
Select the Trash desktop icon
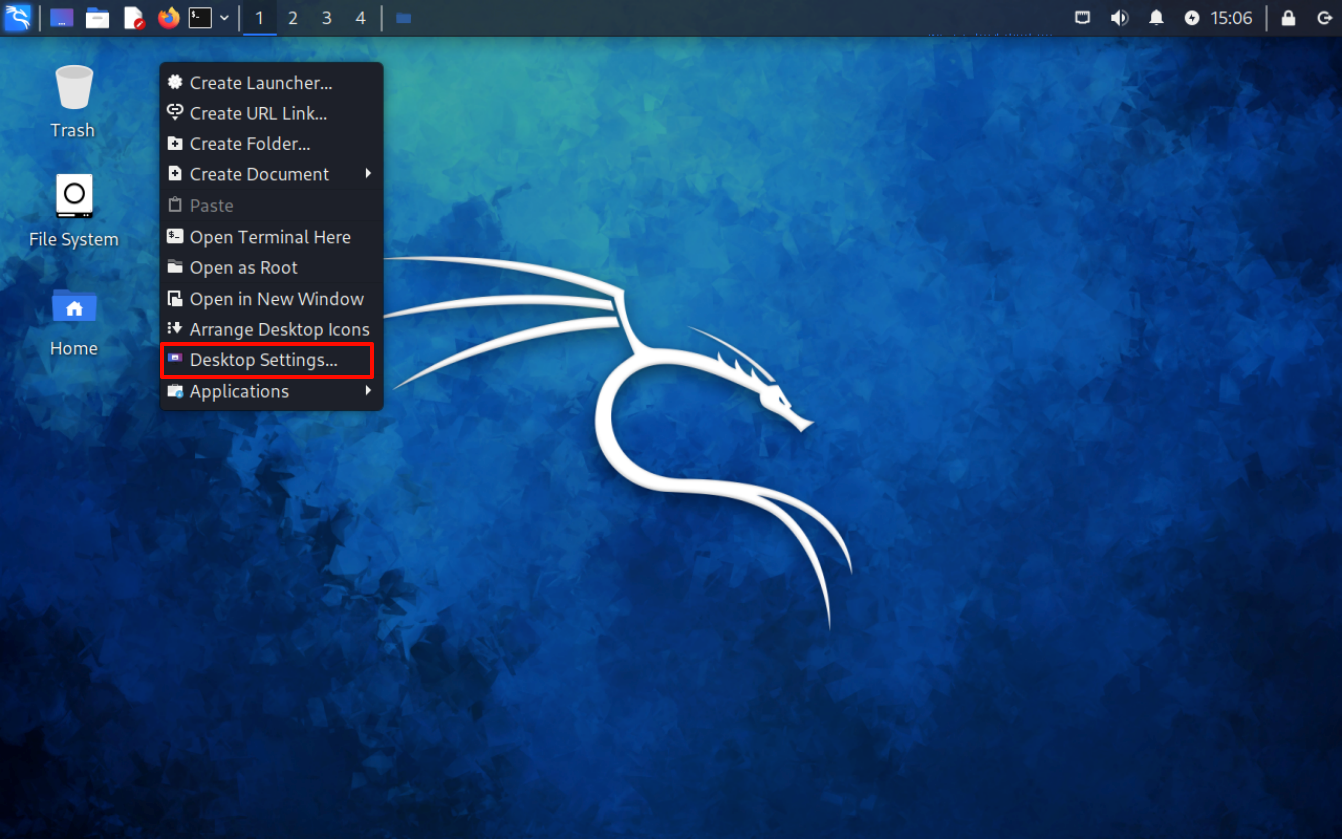click(73, 100)
